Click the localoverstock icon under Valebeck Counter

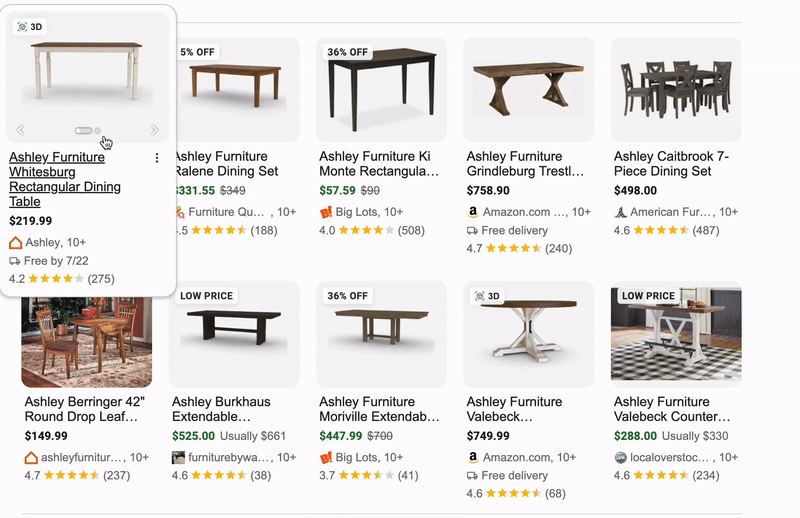[x=620, y=457]
